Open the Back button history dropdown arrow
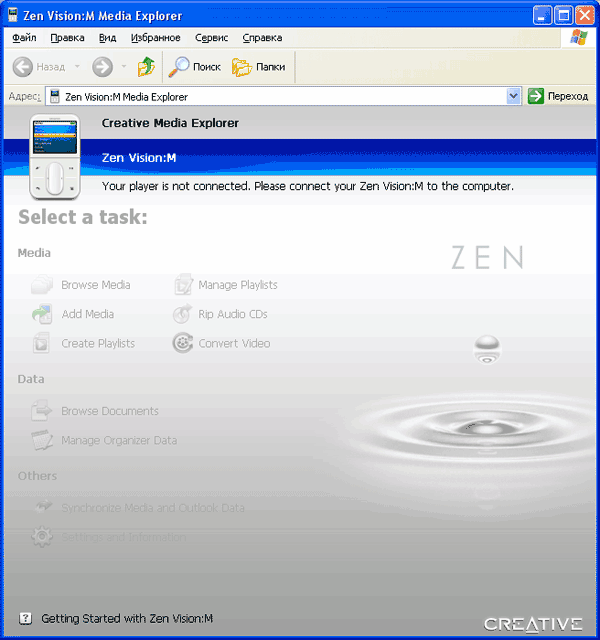The image size is (600, 640). click(x=77, y=66)
